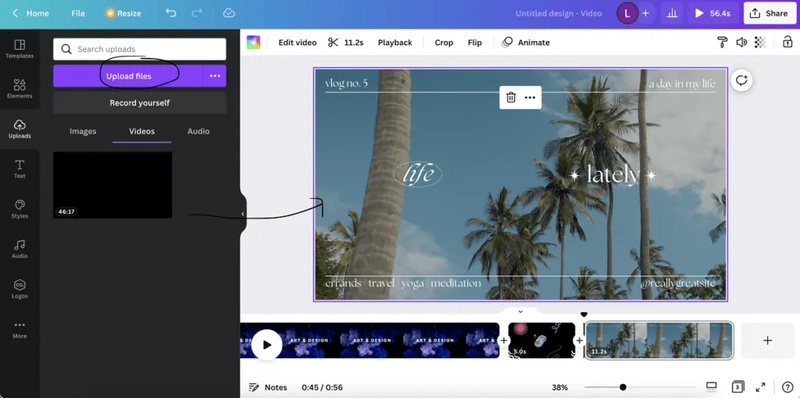Play the 56.4s preview
Screen dimensions: 800x398
point(712,13)
